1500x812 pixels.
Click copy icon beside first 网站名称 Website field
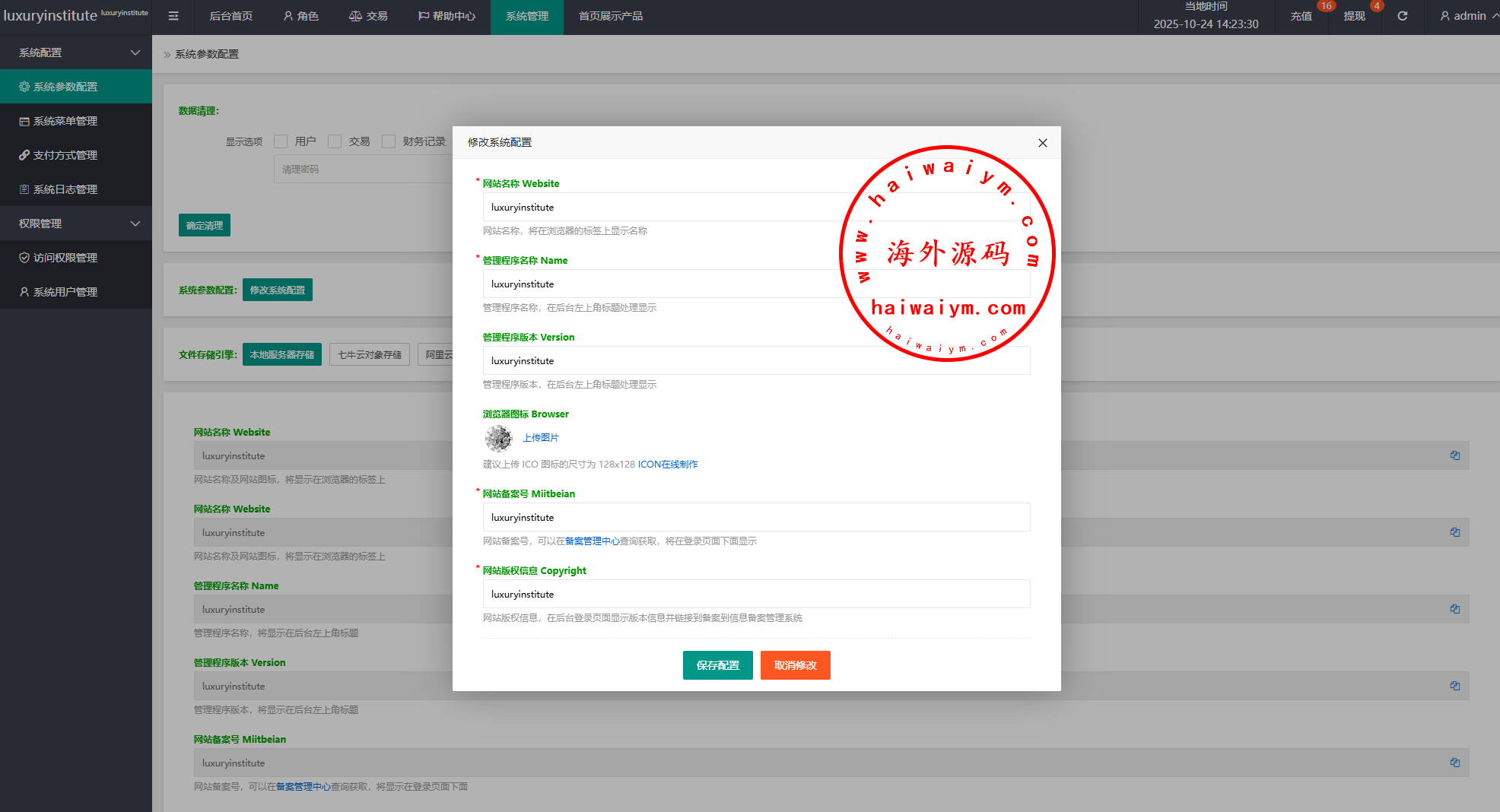[1454, 455]
